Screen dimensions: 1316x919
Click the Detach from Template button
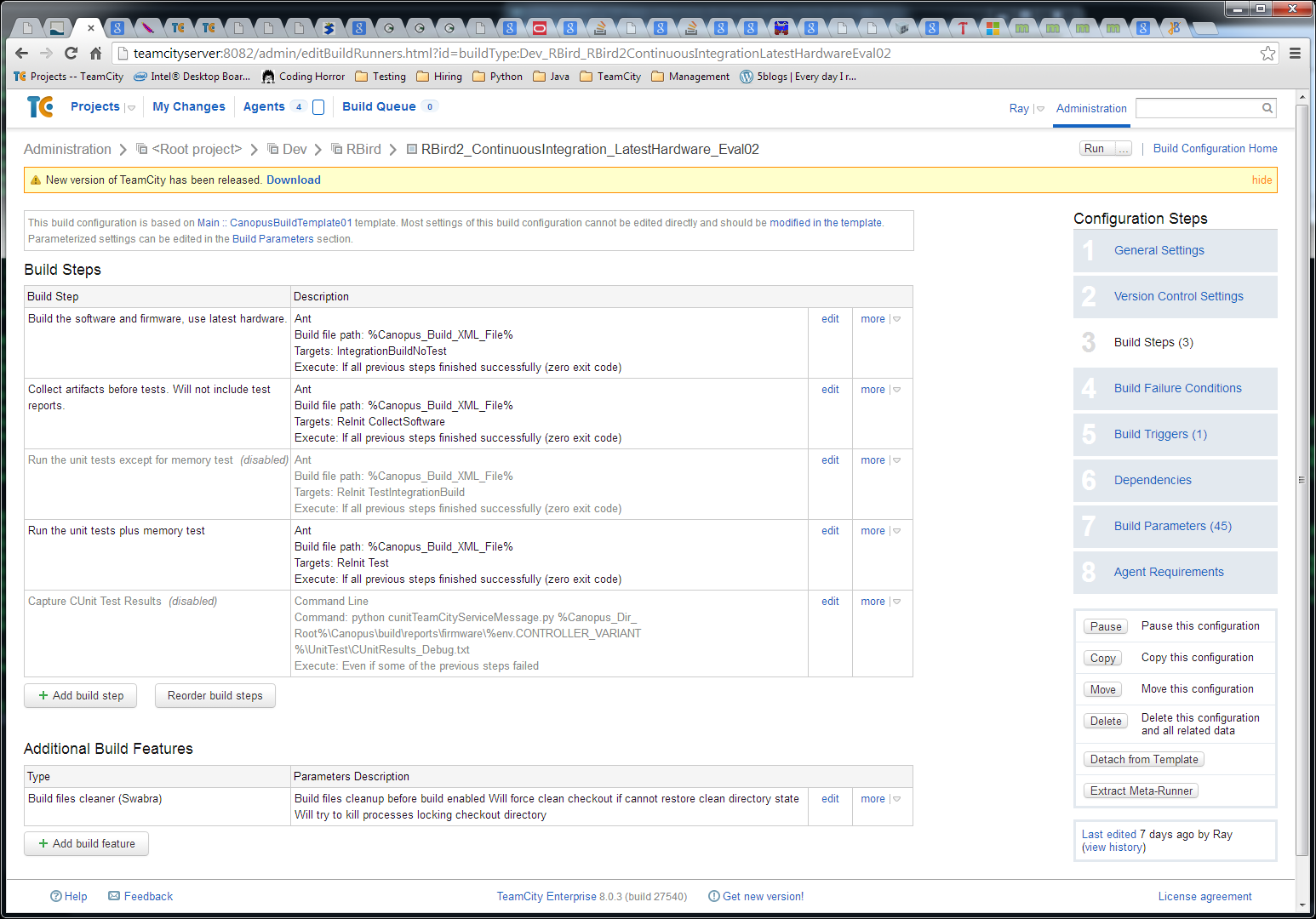tap(1143, 759)
